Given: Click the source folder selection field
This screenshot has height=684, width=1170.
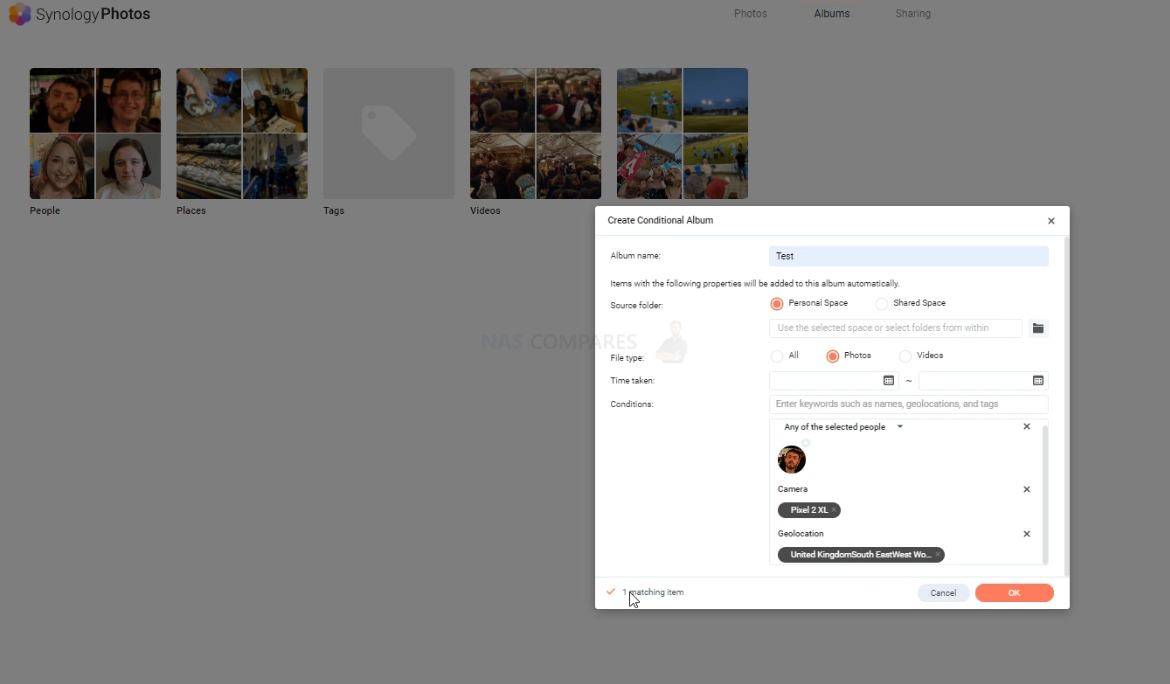Looking at the screenshot, I should 895,328.
